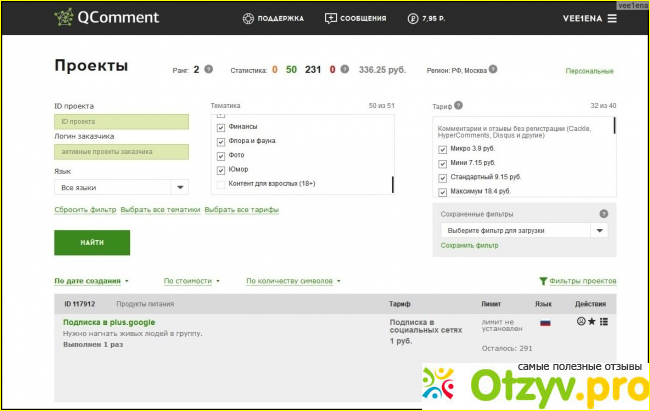
Task: Star the plus.google subscription project
Action: tap(593, 321)
